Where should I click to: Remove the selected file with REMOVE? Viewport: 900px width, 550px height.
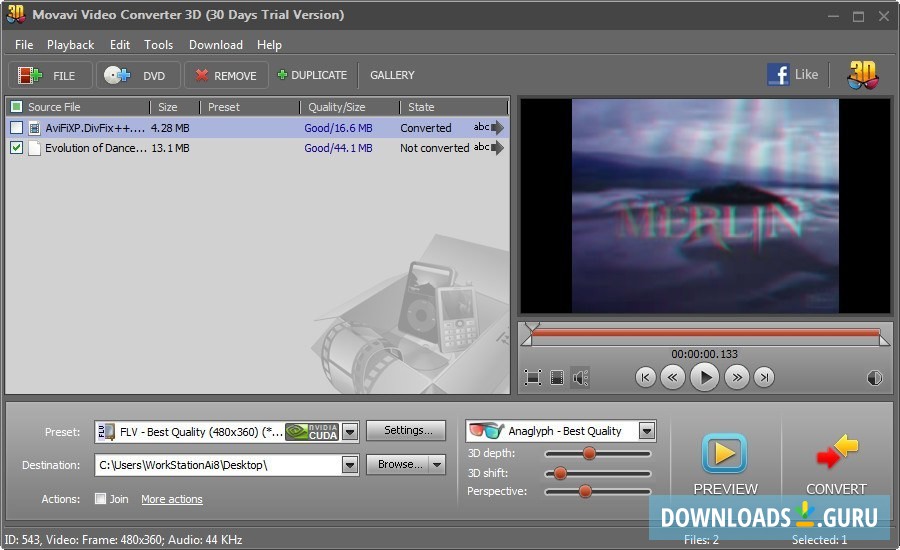(x=226, y=75)
